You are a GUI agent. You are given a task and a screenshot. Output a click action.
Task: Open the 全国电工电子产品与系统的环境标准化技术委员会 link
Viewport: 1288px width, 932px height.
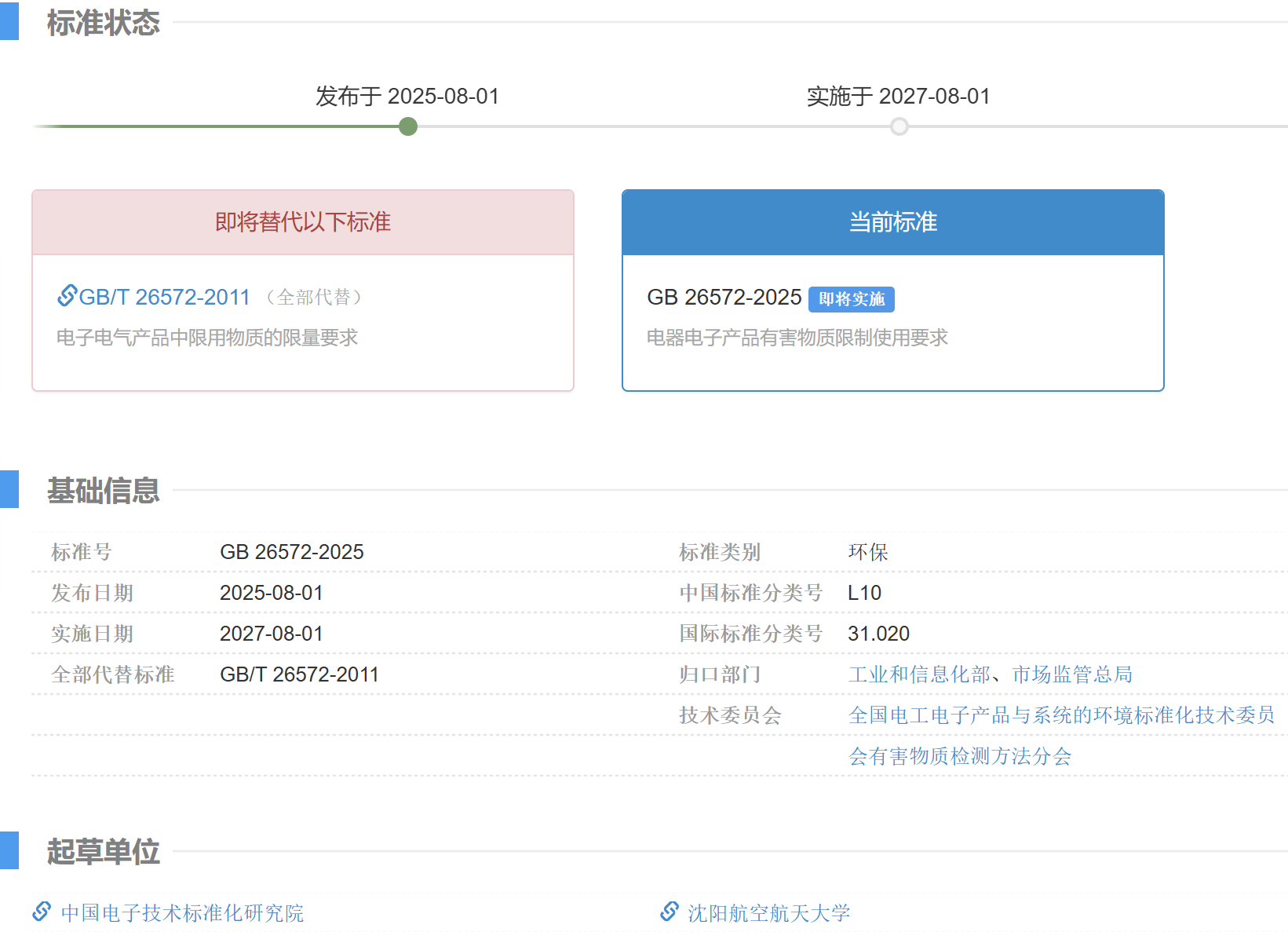click(1060, 715)
